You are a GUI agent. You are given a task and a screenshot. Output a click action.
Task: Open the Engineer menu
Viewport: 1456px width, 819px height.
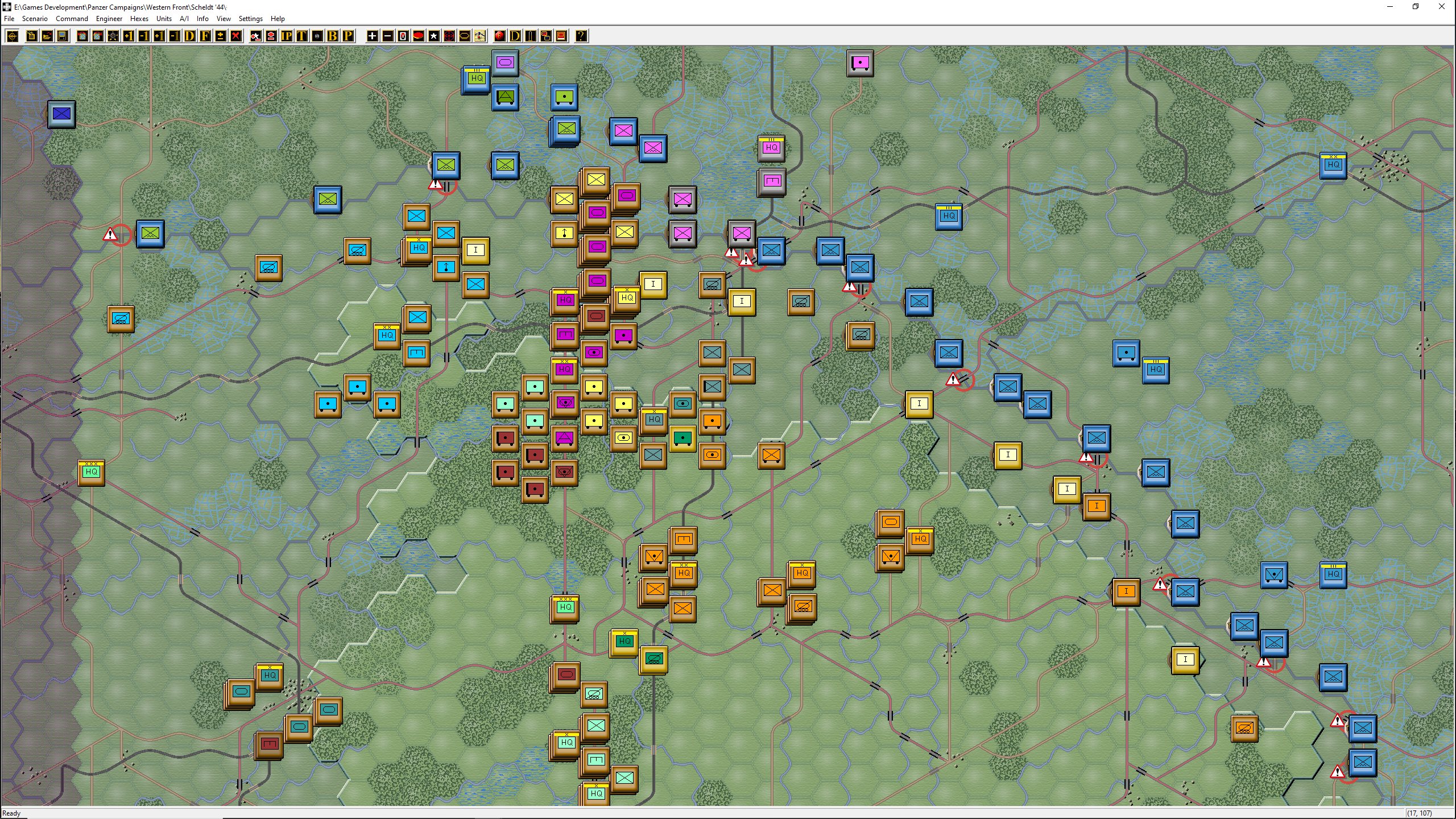(109, 19)
